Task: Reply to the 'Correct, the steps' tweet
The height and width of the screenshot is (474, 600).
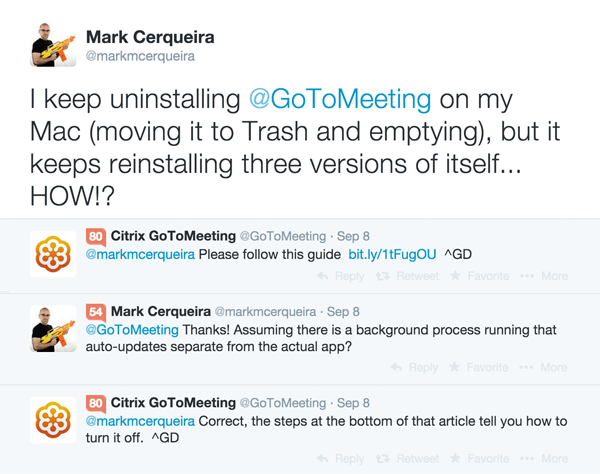Action: click(x=341, y=458)
